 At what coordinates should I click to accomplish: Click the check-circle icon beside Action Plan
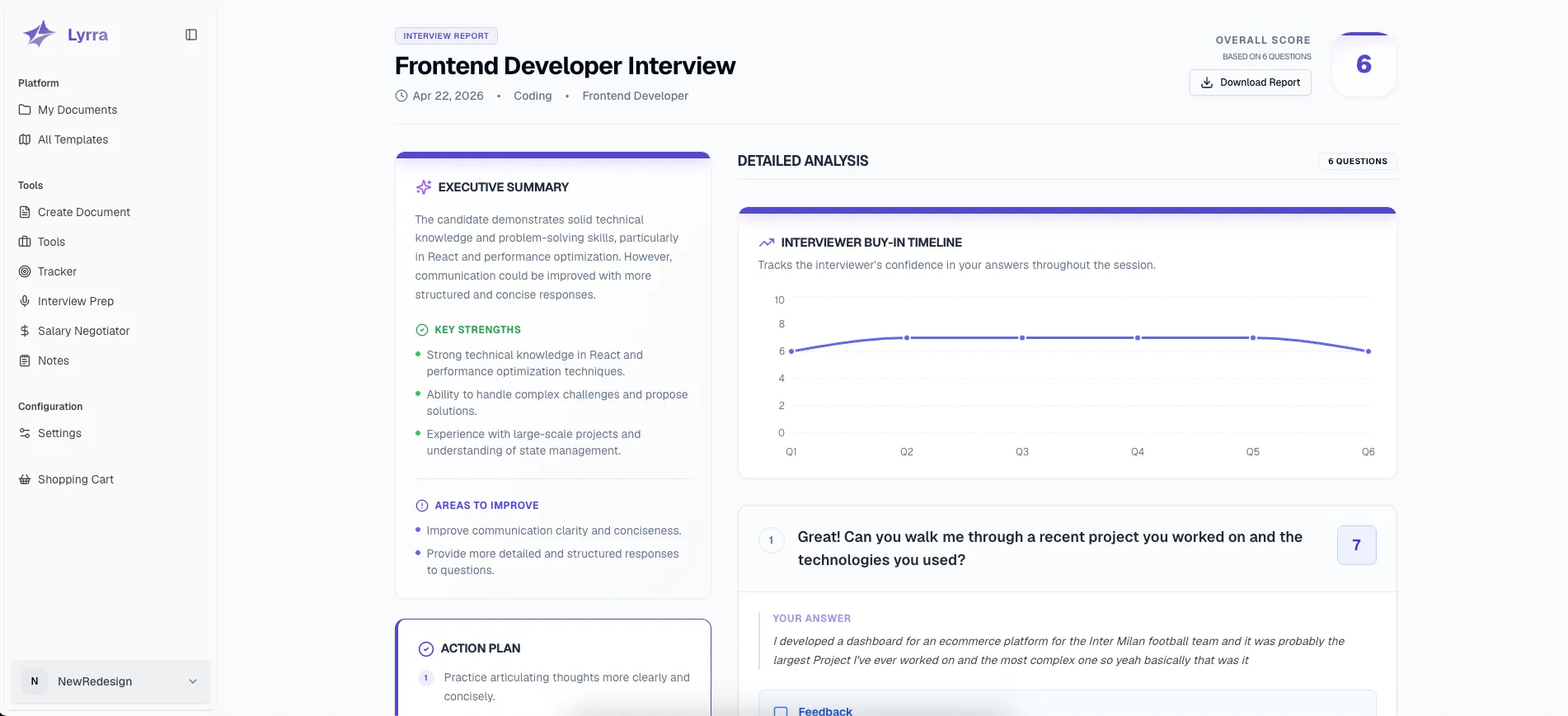(x=426, y=649)
